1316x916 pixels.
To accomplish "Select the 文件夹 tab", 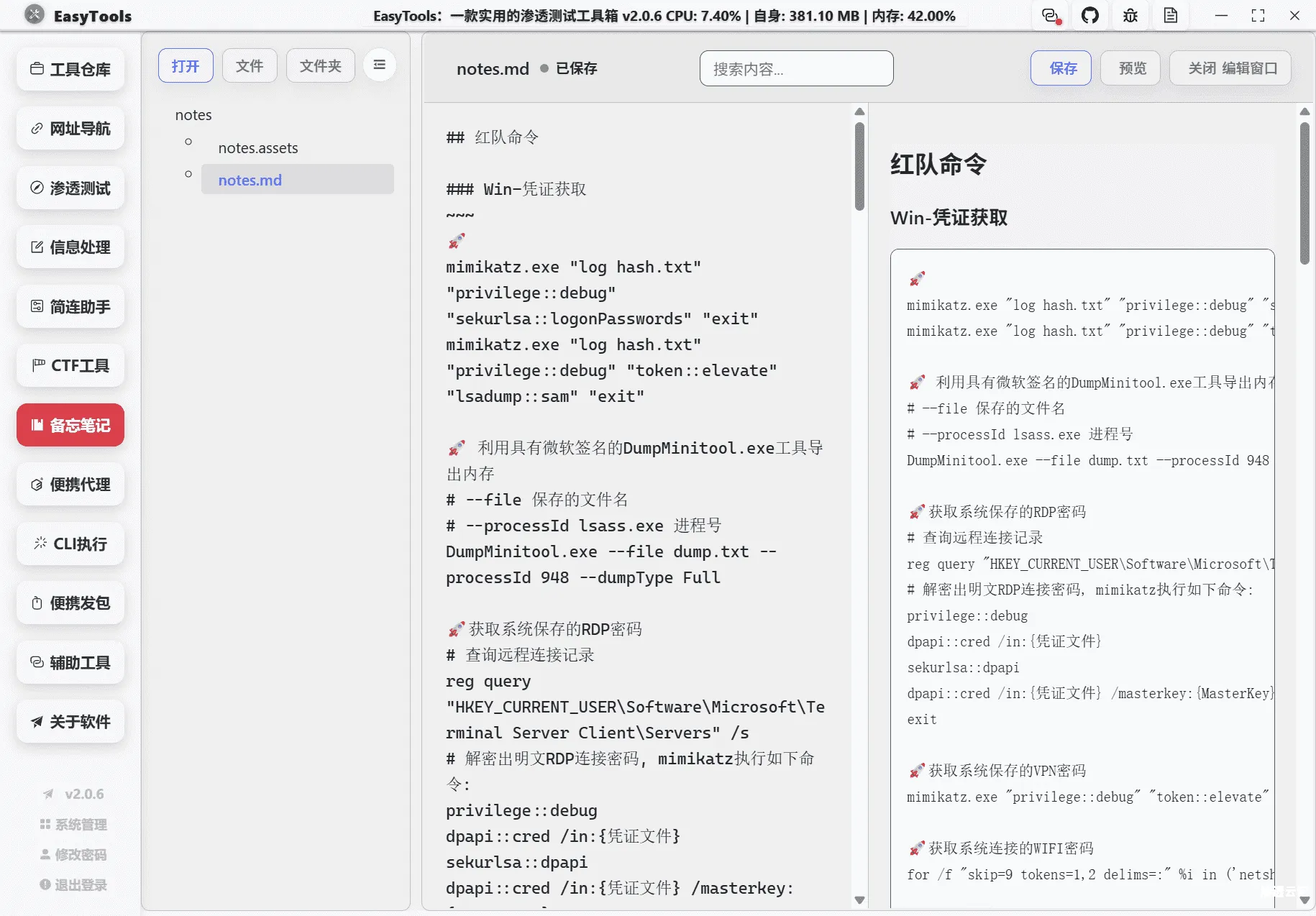I will 320,65.
